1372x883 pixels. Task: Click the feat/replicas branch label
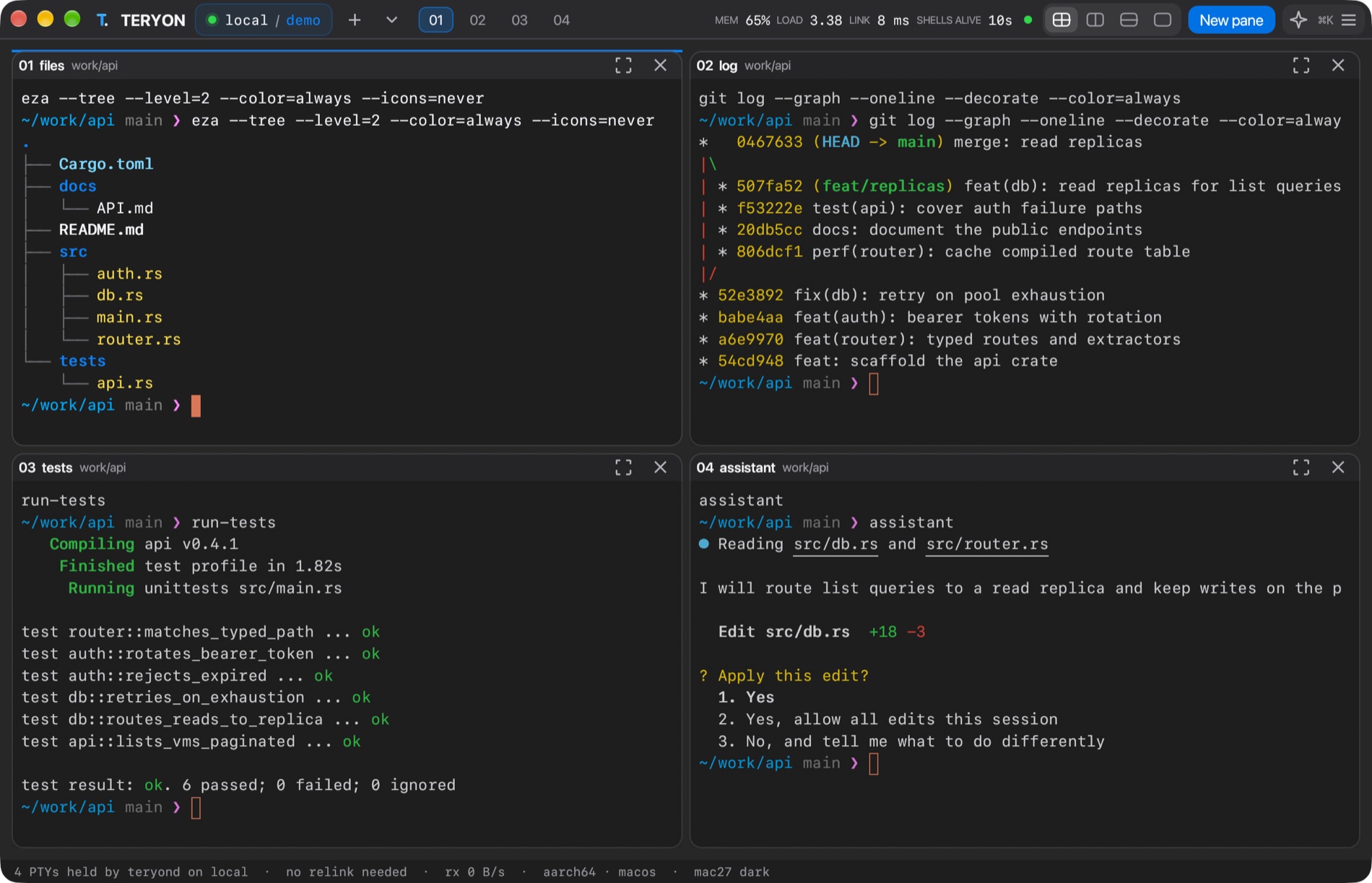click(882, 186)
